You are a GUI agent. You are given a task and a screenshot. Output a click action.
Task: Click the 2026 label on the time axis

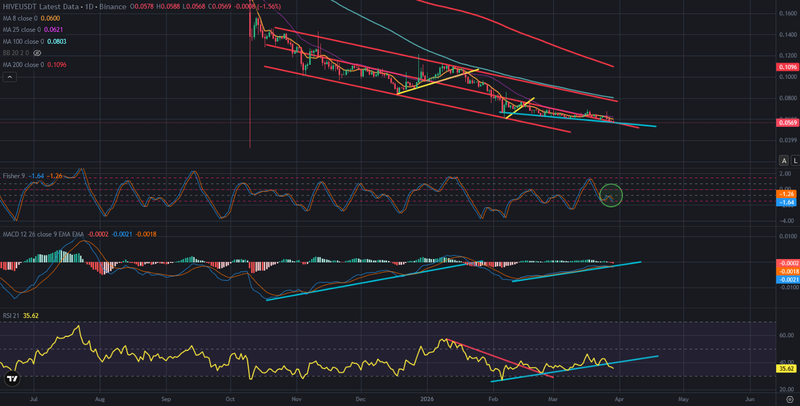click(x=427, y=397)
